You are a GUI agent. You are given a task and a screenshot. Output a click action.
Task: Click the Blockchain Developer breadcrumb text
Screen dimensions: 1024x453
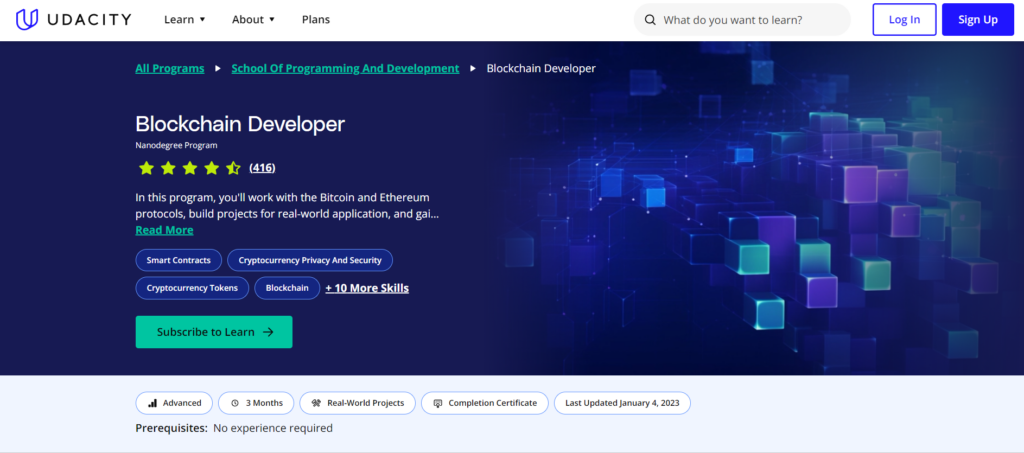point(541,69)
